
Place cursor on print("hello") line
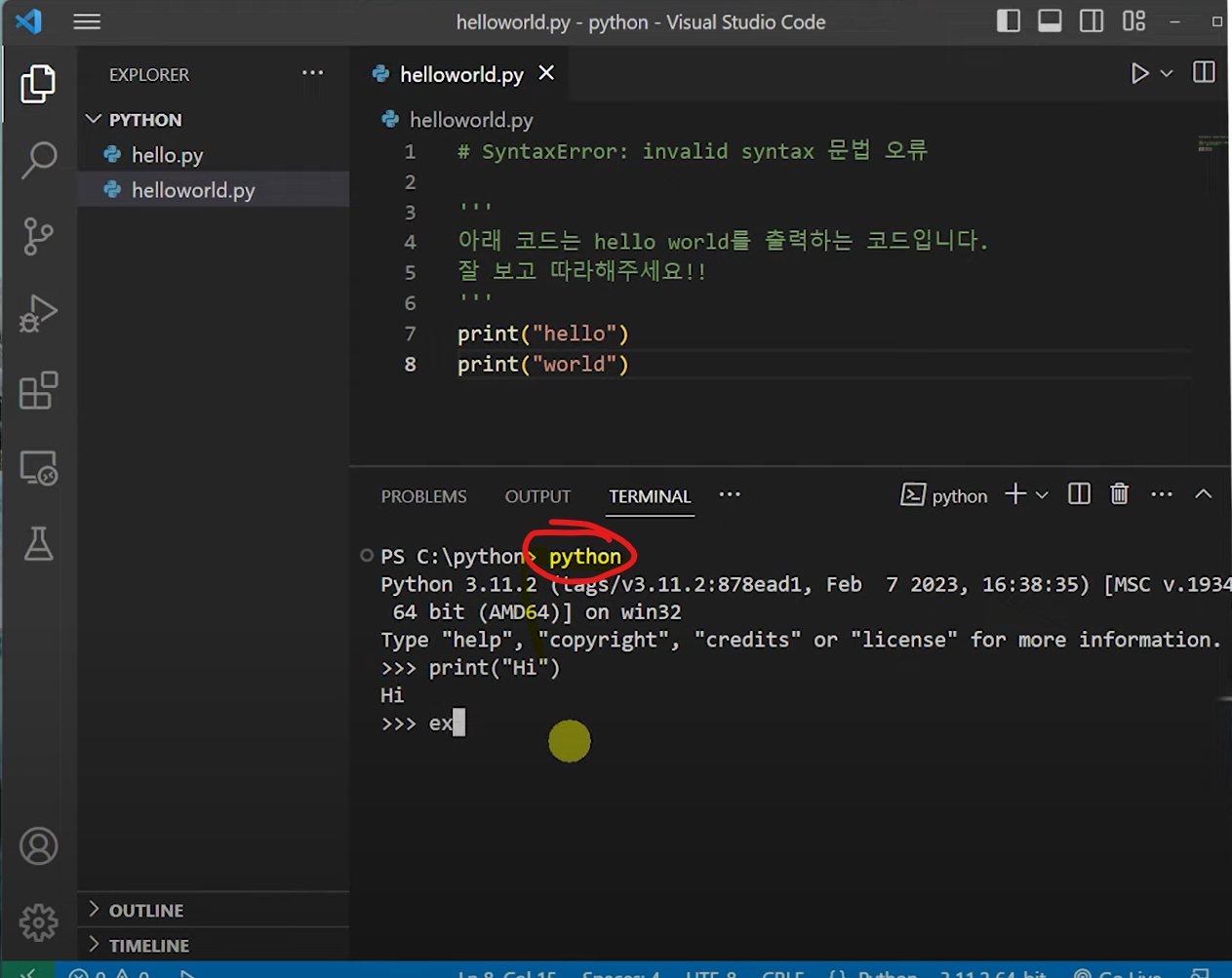coord(543,333)
